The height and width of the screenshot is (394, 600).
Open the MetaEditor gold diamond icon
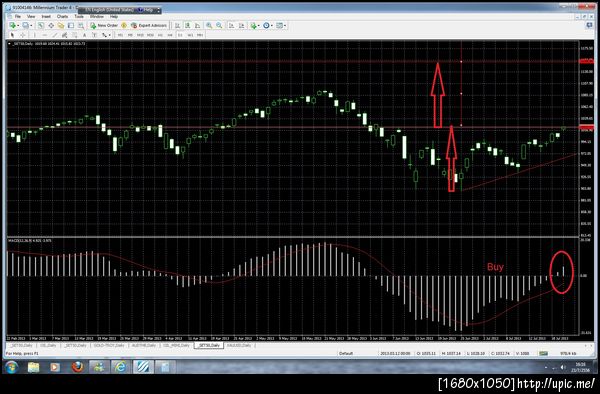(x=124, y=26)
